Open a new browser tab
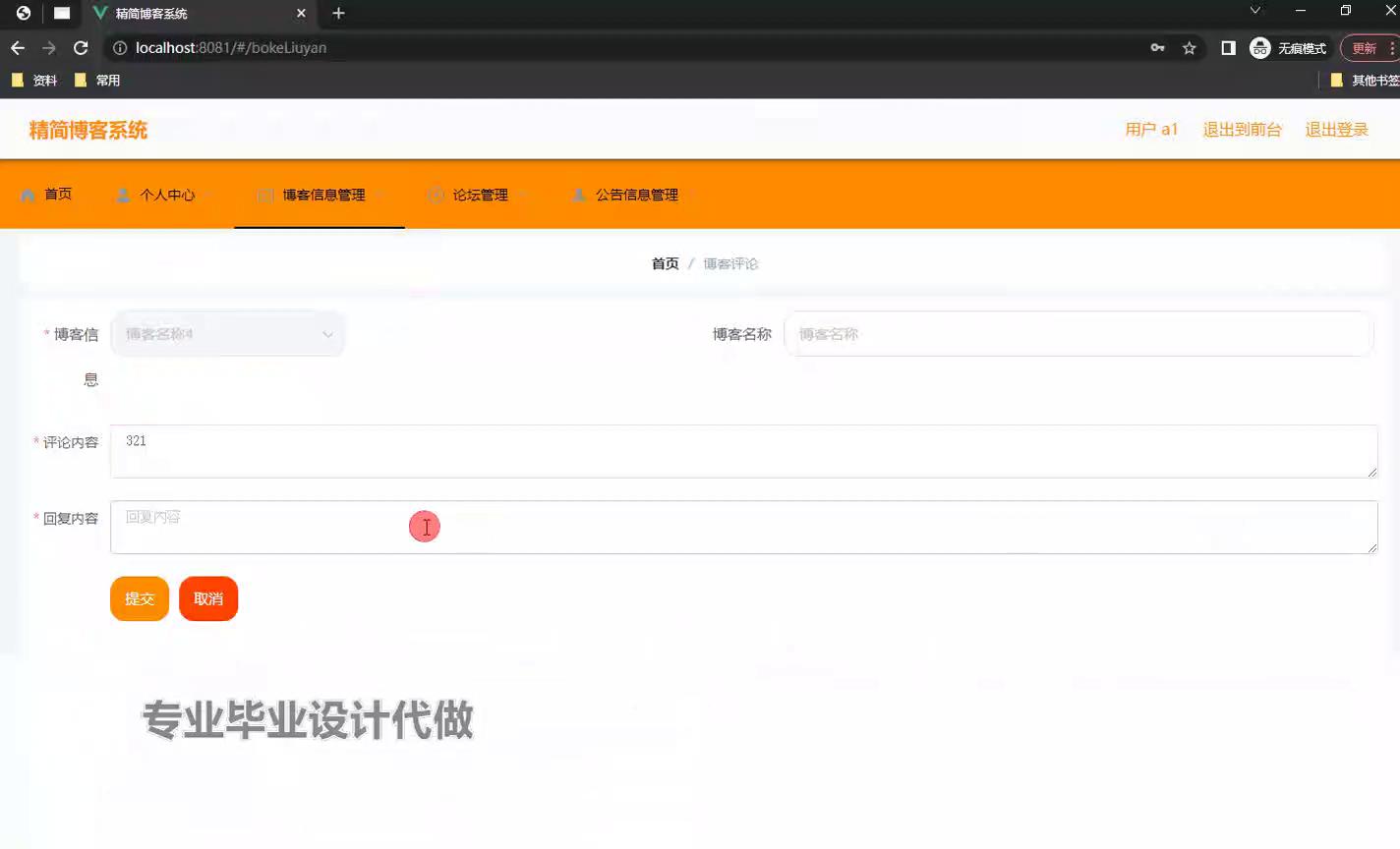 pos(338,14)
